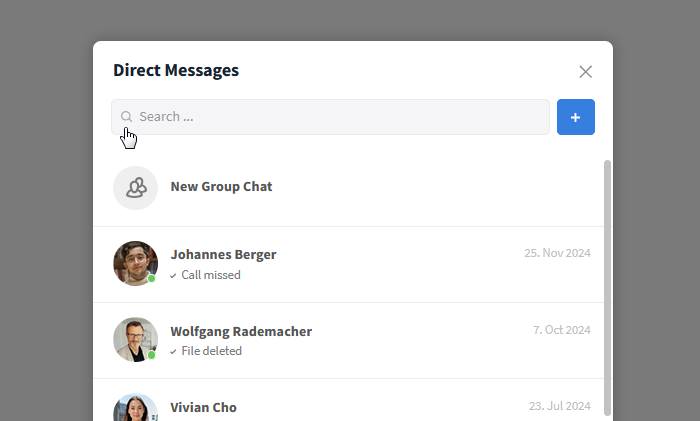700x421 pixels.
Task: Open Johannes Berger's avatar
Action: pos(135,263)
